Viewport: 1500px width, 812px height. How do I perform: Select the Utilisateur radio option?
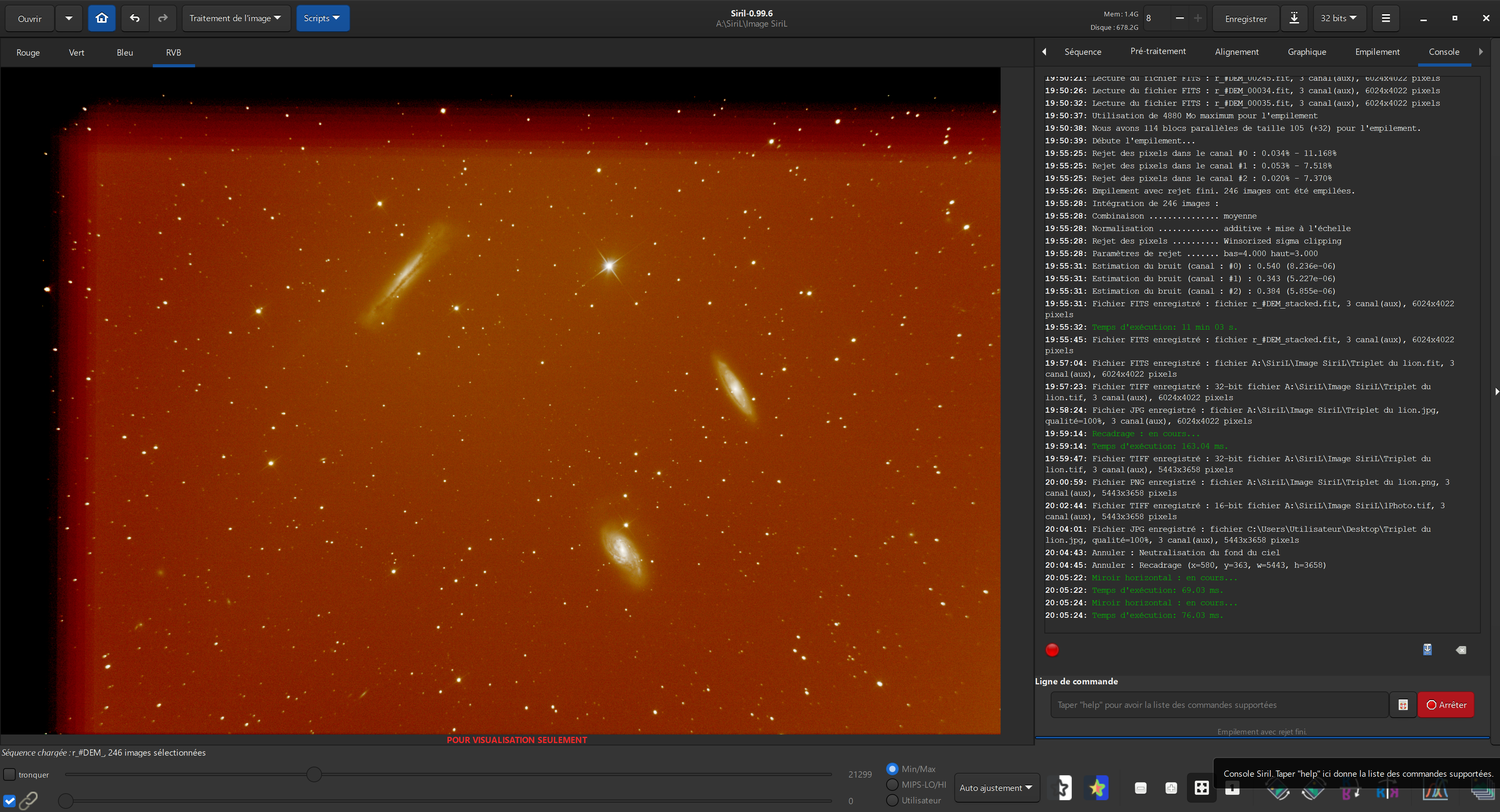[x=893, y=800]
